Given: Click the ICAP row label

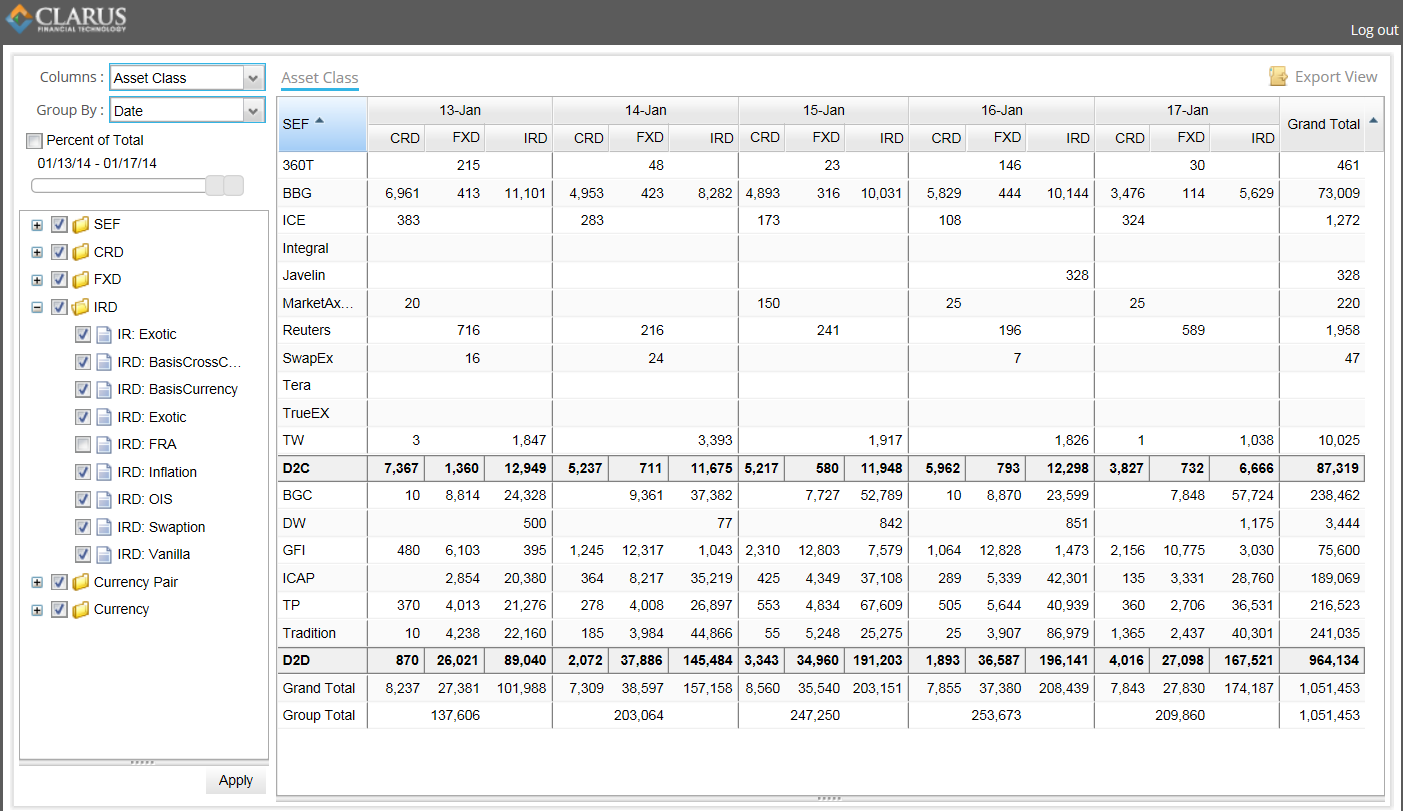Looking at the screenshot, I should click(x=299, y=578).
